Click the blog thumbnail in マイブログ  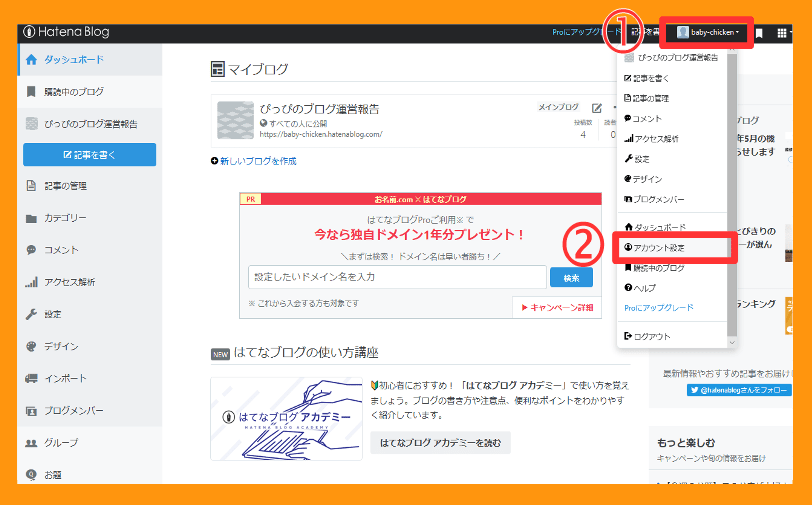[x=235, y=120]
